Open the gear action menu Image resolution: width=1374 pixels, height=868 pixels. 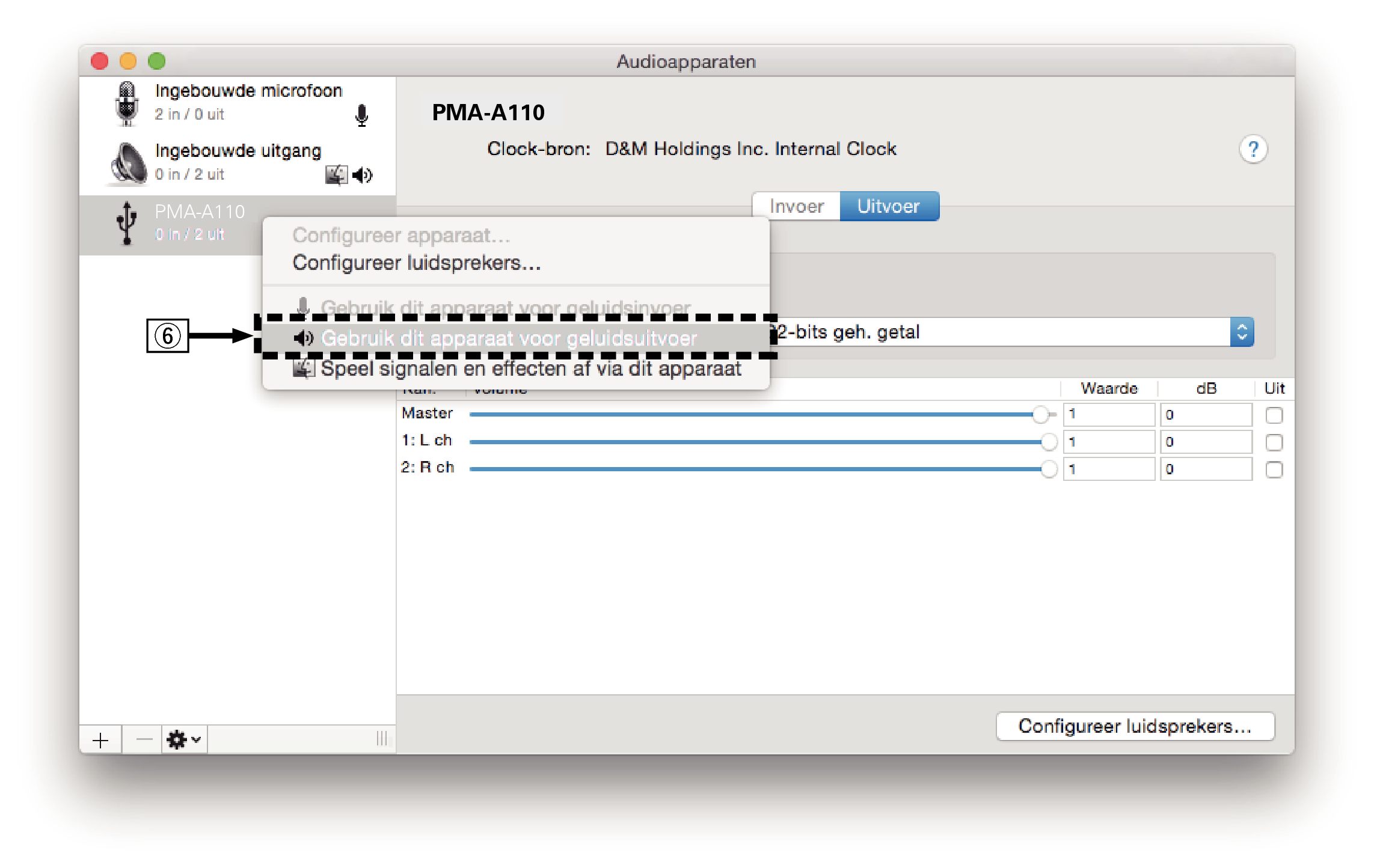pos(176,739)
